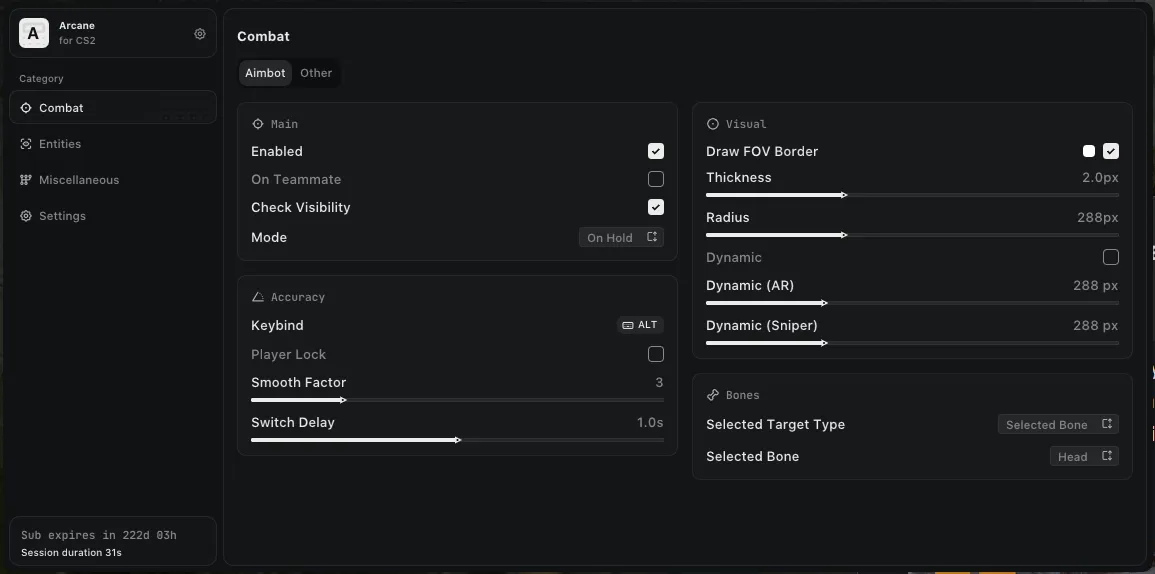Click the Visual section header icon

coord(713,124)
